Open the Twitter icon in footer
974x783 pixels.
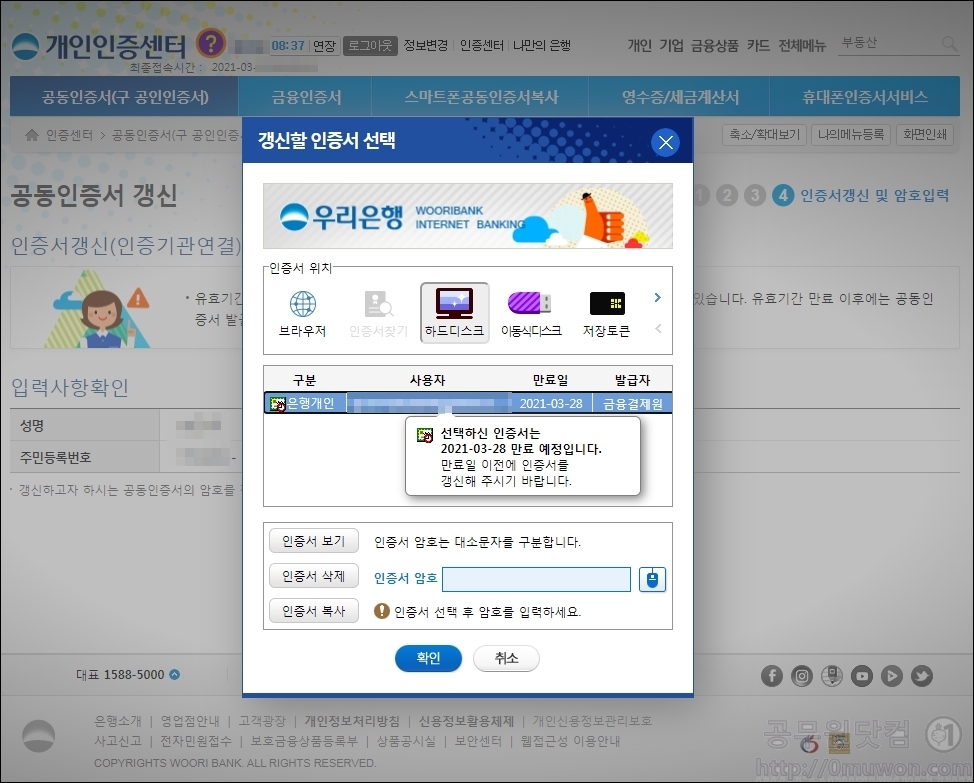coord(922,676)
